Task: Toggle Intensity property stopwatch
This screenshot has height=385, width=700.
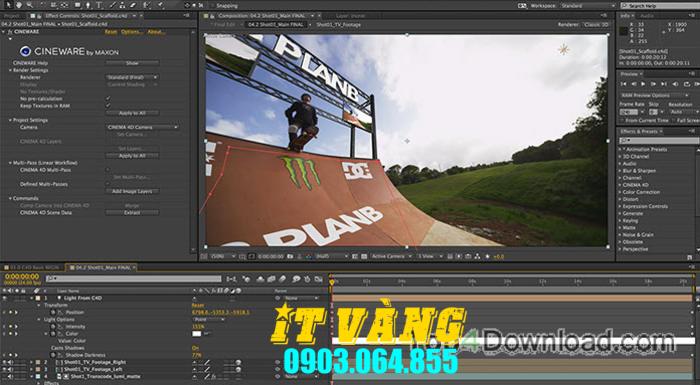Action: tap(53, 326)
